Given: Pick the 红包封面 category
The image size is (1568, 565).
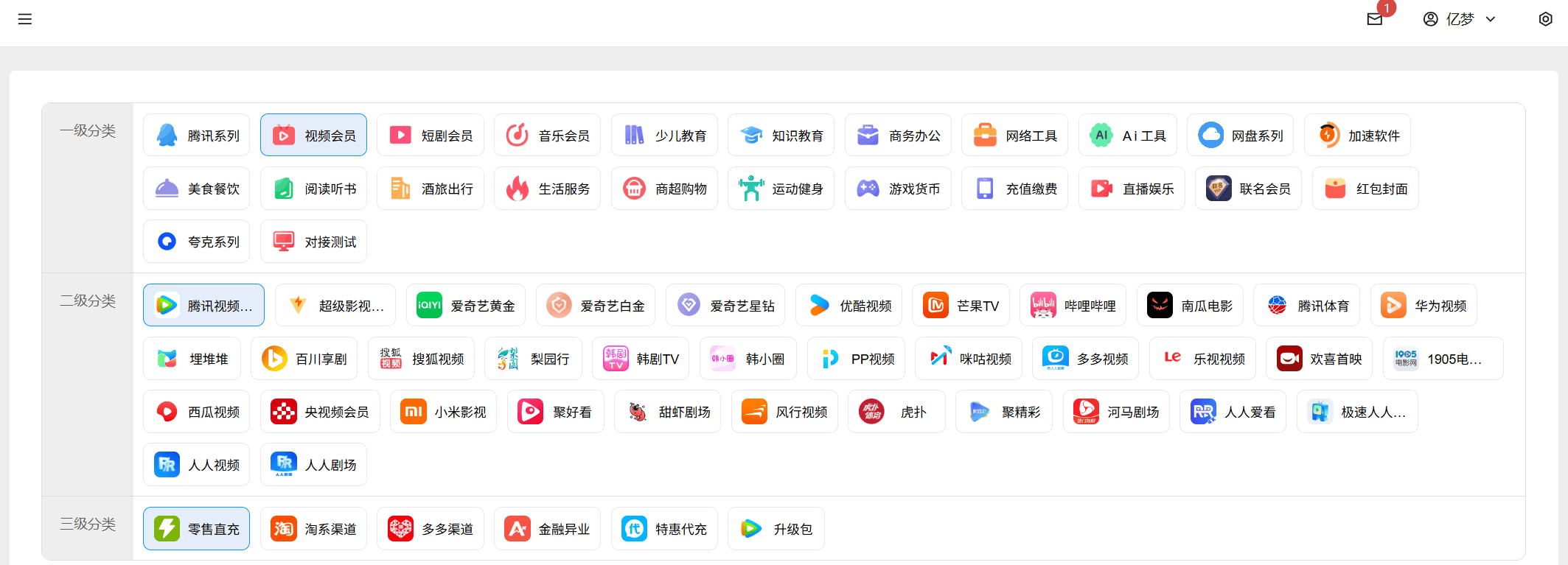Looking at the screenshot, I should click(x=1365, y=189).
